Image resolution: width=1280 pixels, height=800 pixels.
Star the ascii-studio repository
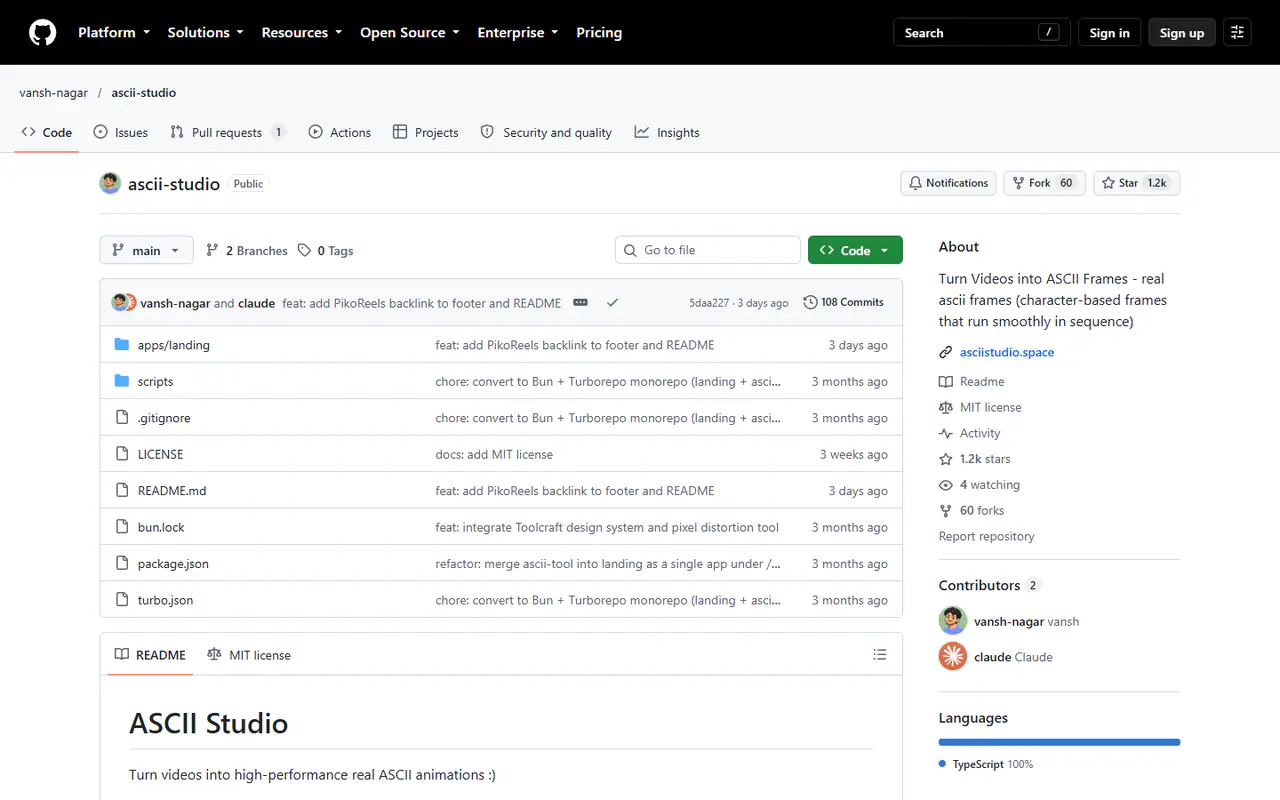tap(1137, 183)
